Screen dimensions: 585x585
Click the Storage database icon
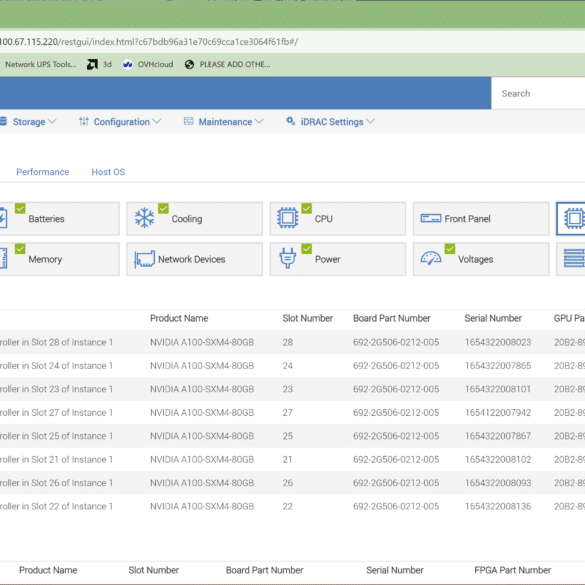click(x=3, y=121)
